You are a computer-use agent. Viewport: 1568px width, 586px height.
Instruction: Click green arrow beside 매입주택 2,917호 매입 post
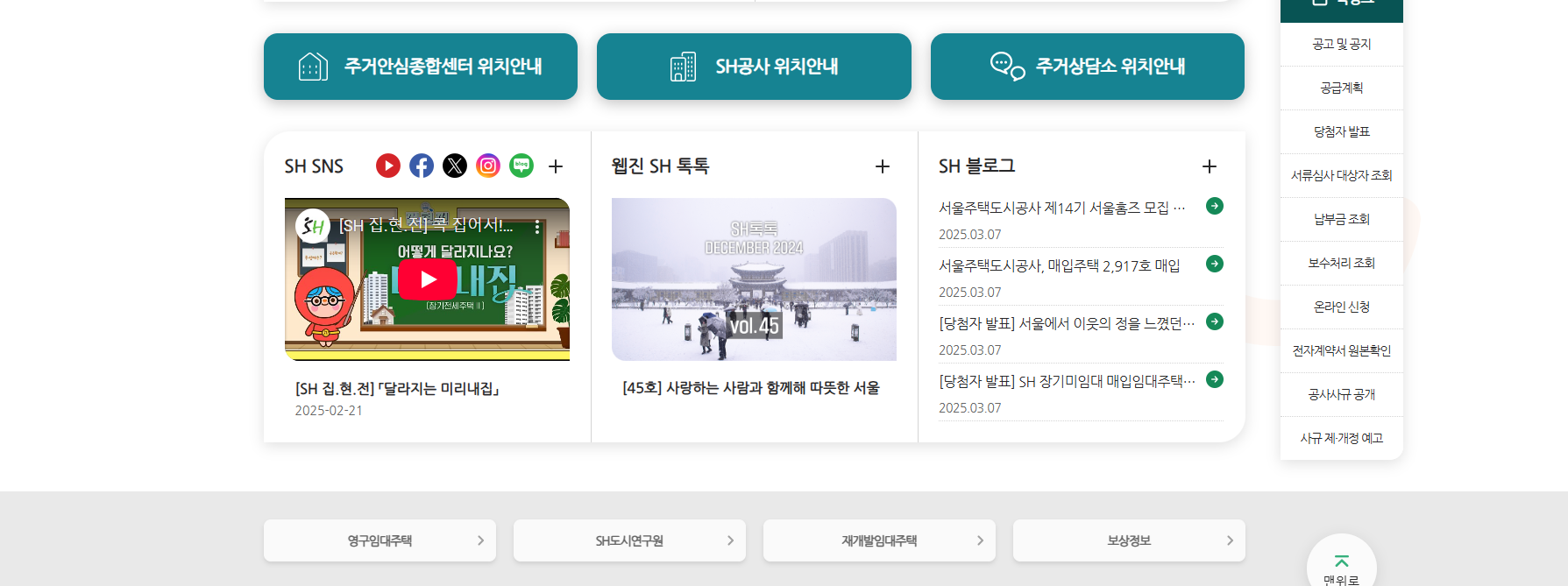click(x=1215, y=264)
